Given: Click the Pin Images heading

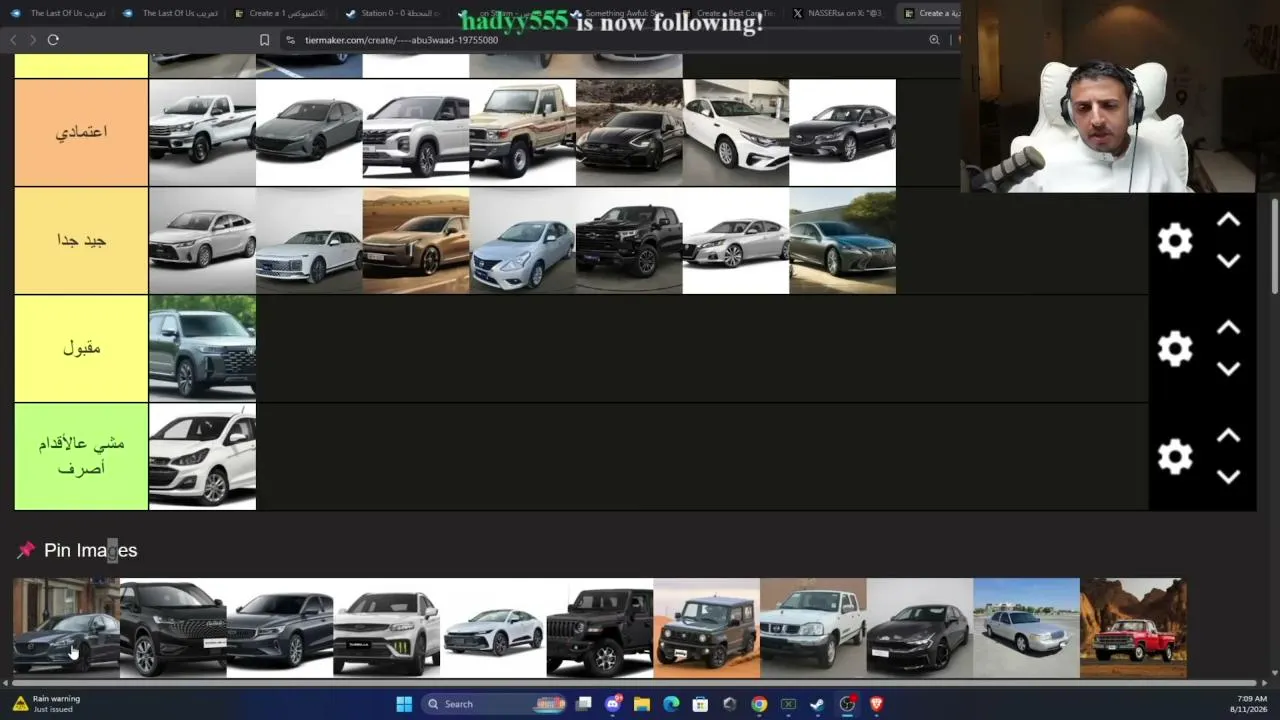Looking at the screenshot, I should (90, 550).
